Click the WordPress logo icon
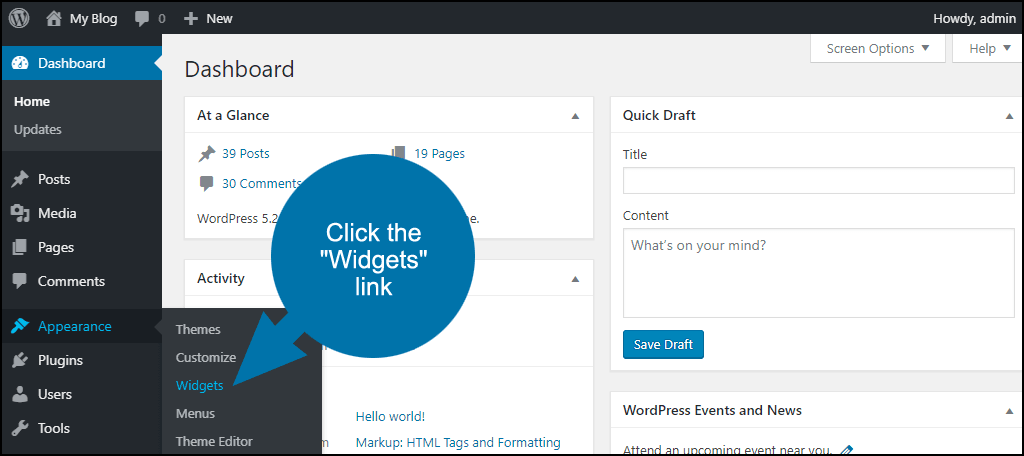 pyautogui.click(x=19, y=18)
